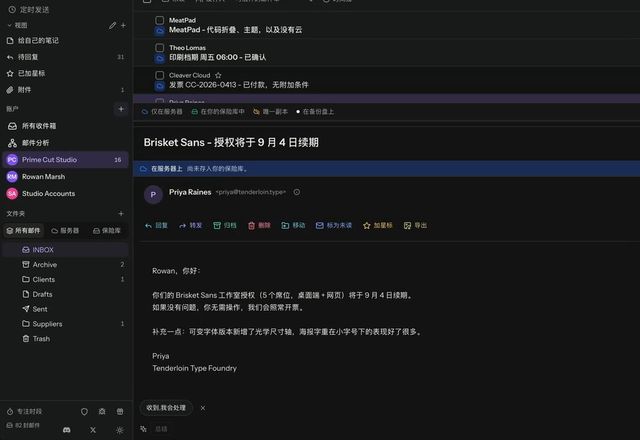Viewport: 640px width, 440px height.
Task: Open 定时发送 in the sidebar
Action: tap(29, 9)
